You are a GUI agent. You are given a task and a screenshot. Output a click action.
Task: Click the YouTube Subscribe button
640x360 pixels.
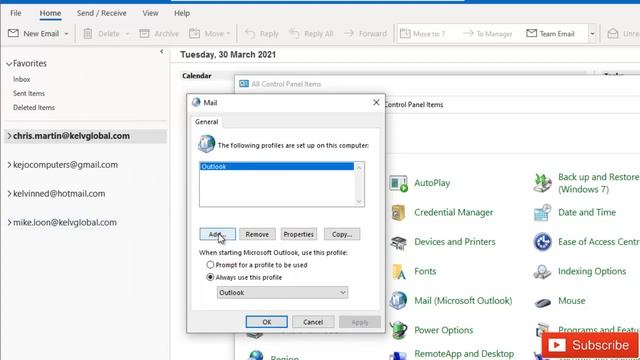[590, 345]
